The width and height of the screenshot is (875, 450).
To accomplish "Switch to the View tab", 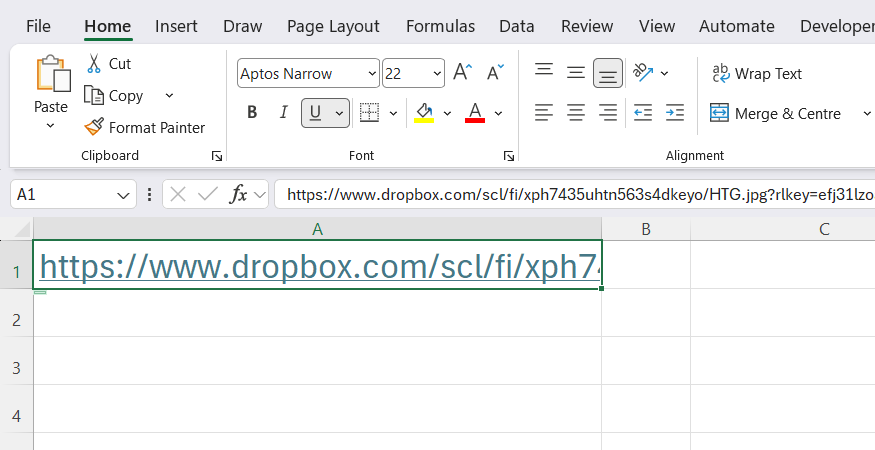I will (x=657, y=26).
